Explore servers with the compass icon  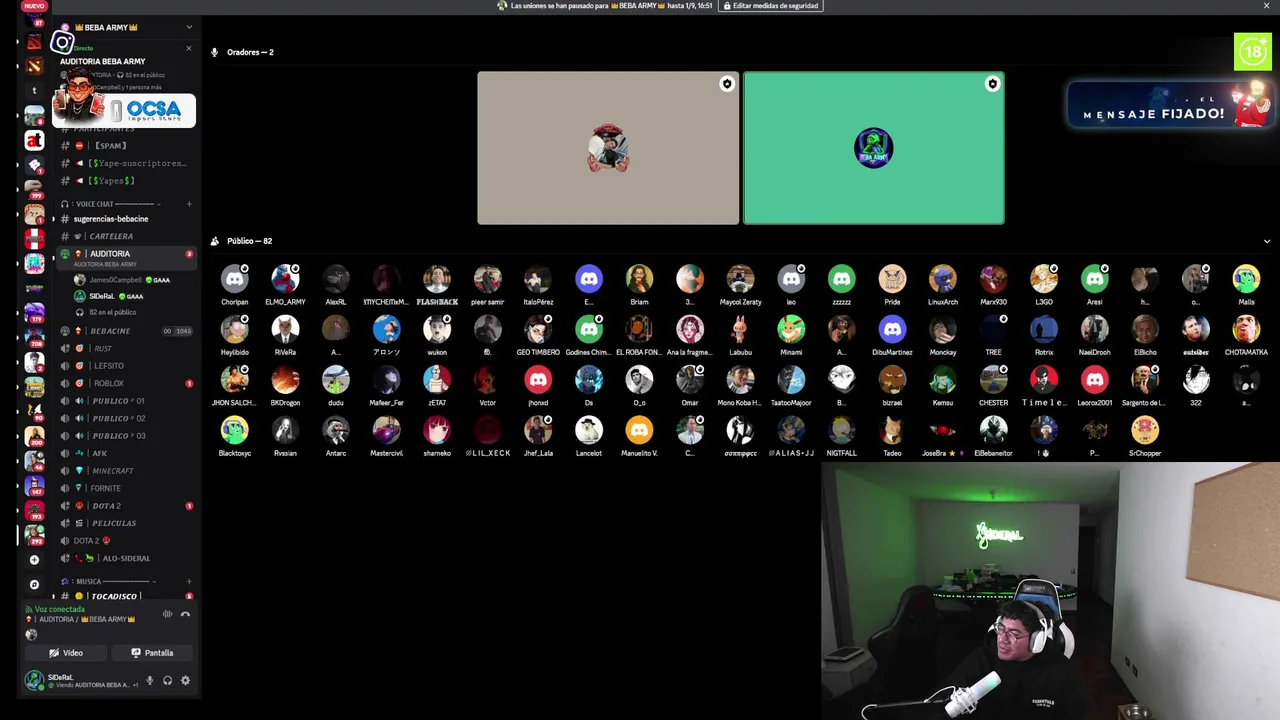pos(34,584)
